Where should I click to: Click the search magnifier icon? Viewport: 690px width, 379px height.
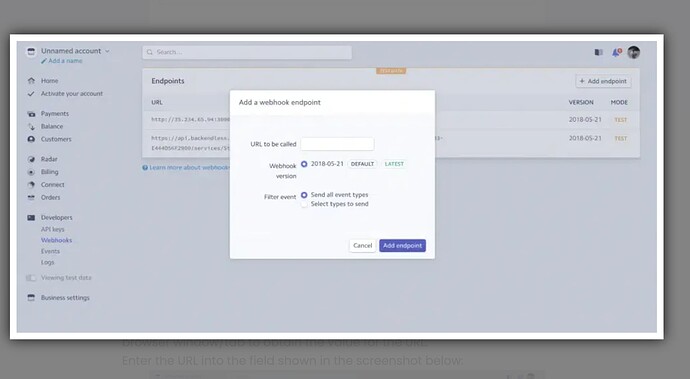[150, 52]
